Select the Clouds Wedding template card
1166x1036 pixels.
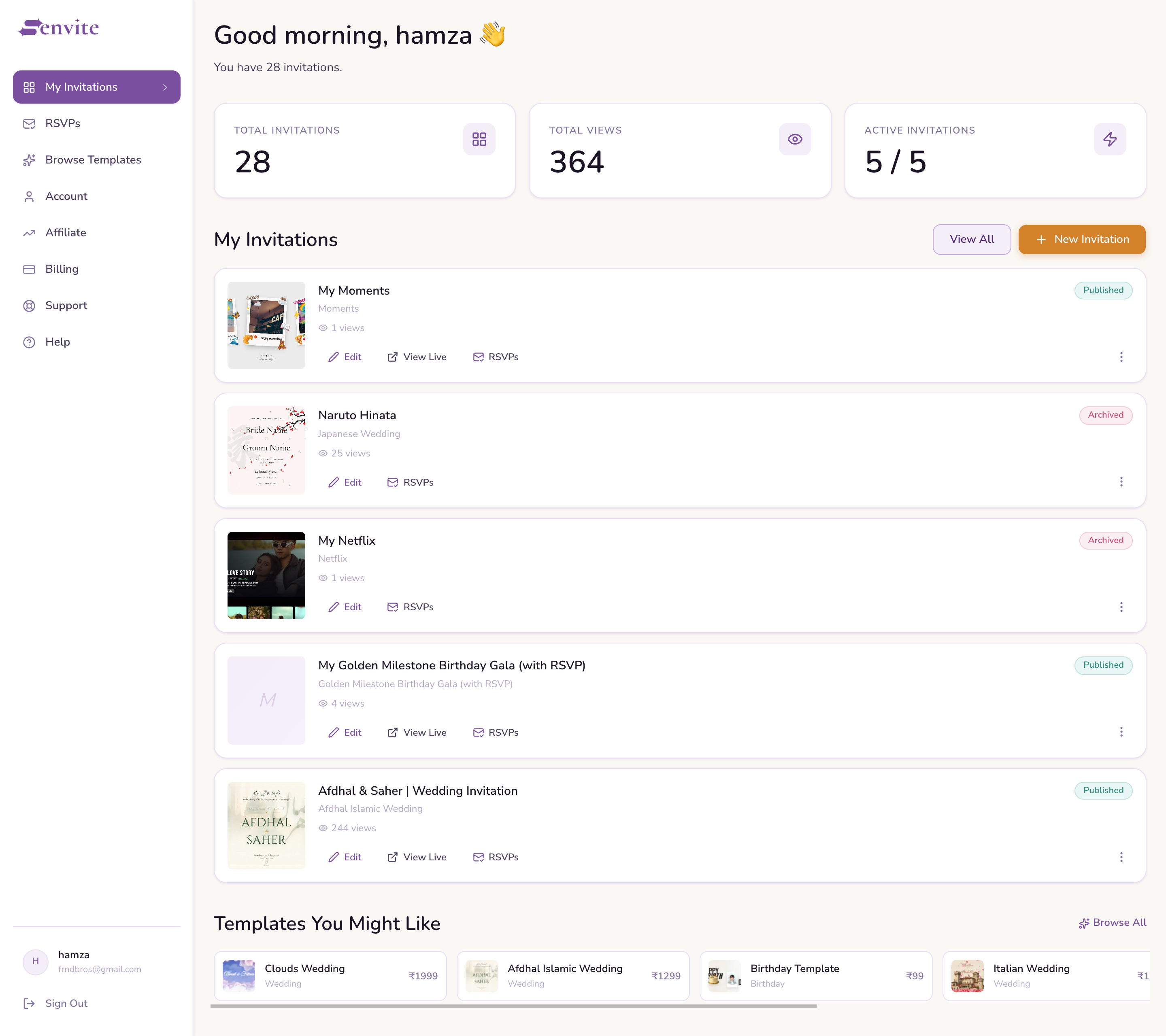(x=330, y=976)
